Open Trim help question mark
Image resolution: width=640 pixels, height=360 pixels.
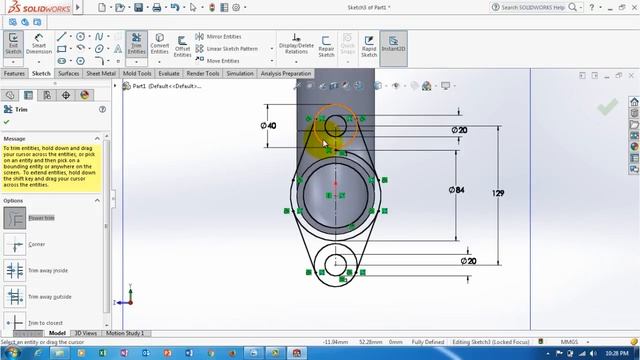click(102, 109)
